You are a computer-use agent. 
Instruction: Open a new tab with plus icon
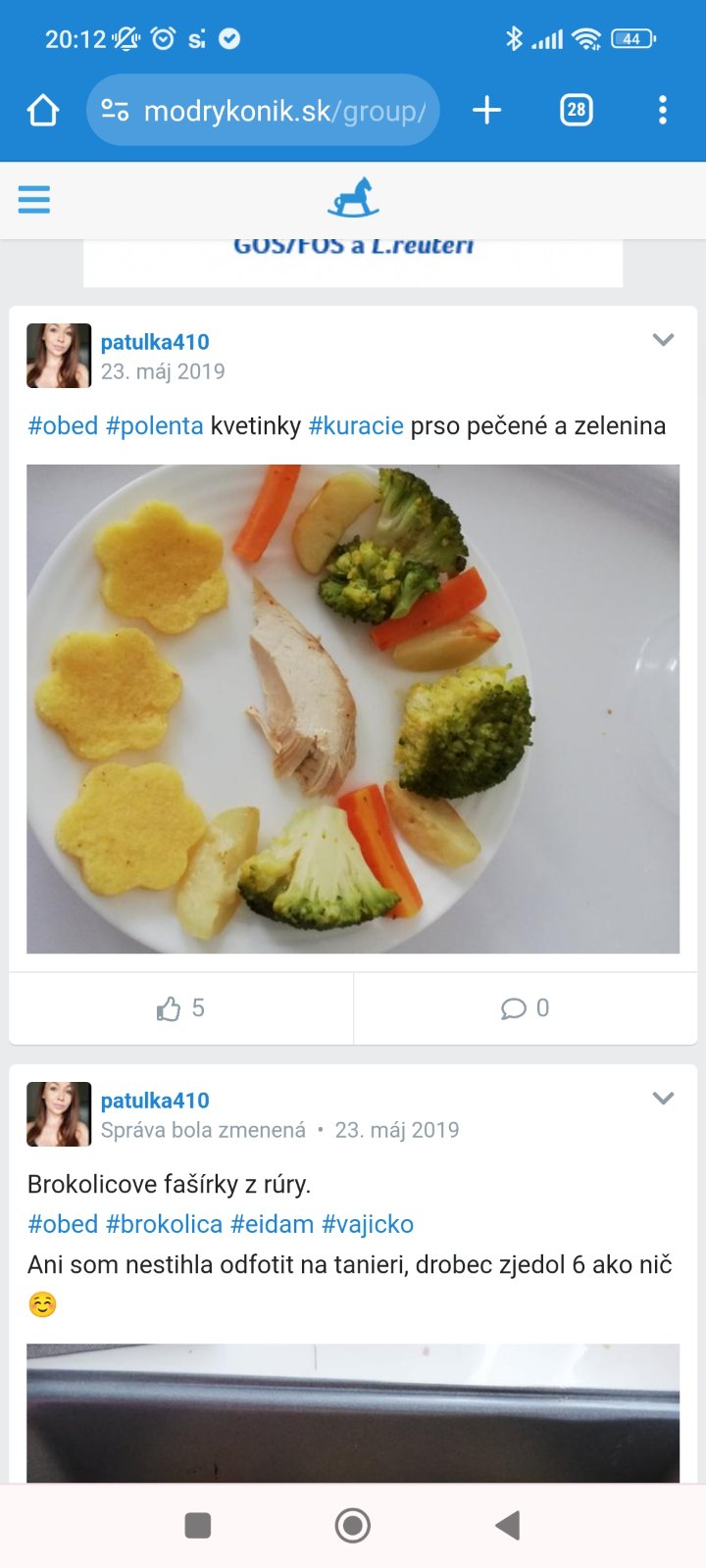click(486, 111)
